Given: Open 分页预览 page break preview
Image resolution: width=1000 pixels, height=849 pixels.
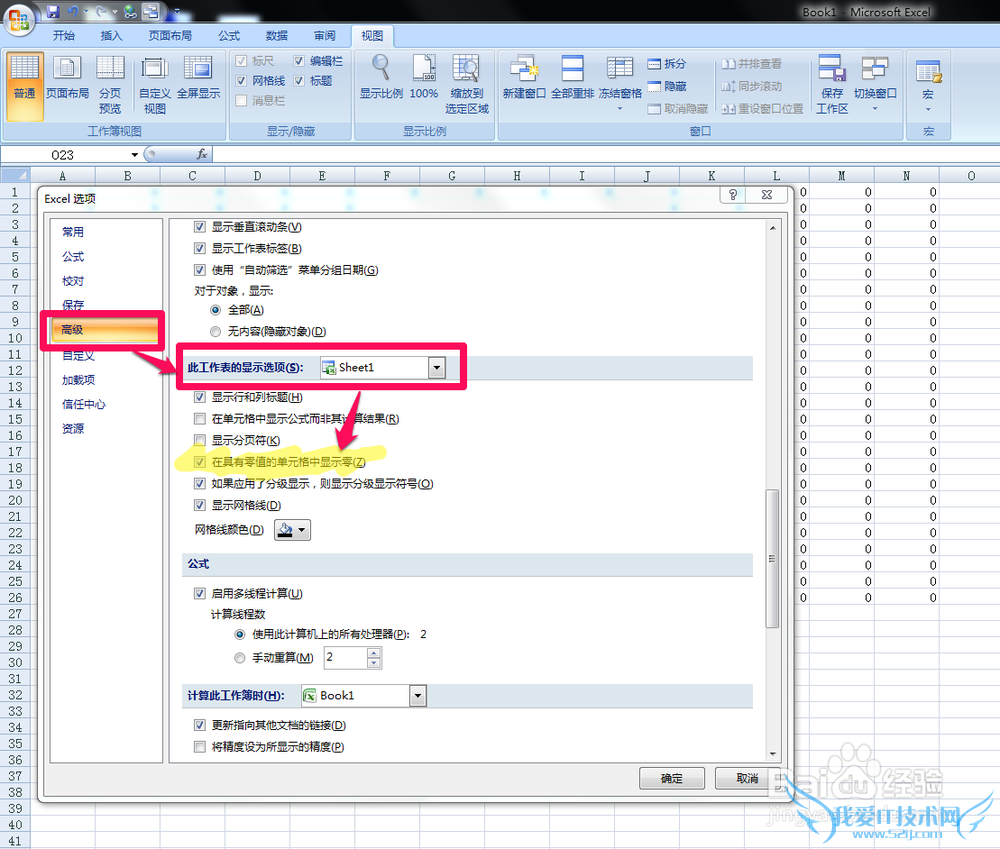Looking at the screenshot, I should coord(110,85).
